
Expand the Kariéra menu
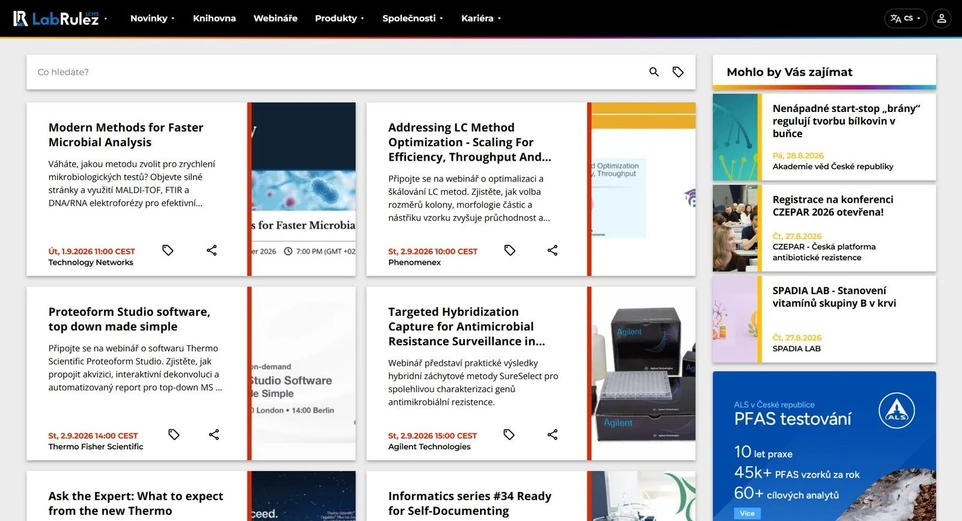coord(481,18)
